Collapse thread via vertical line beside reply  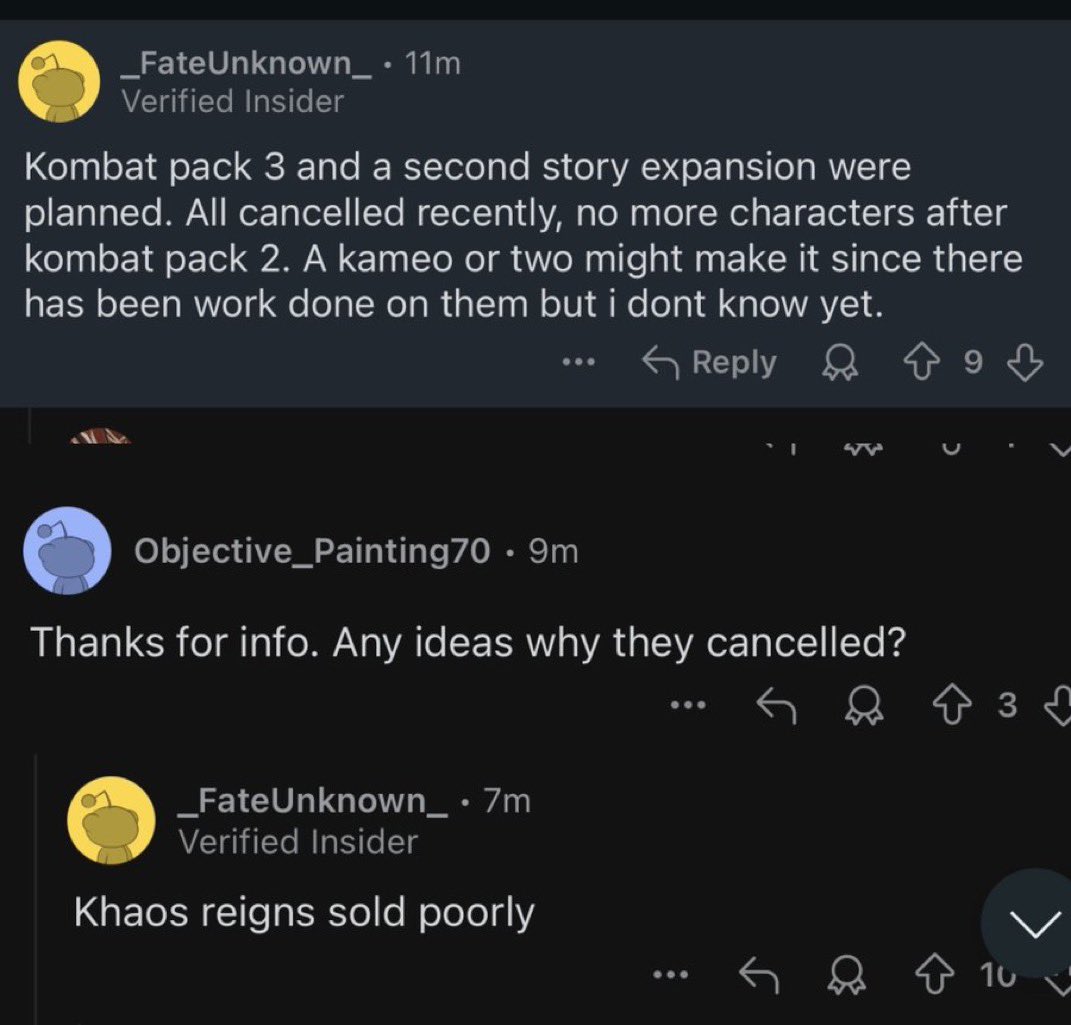pos(36,888)
